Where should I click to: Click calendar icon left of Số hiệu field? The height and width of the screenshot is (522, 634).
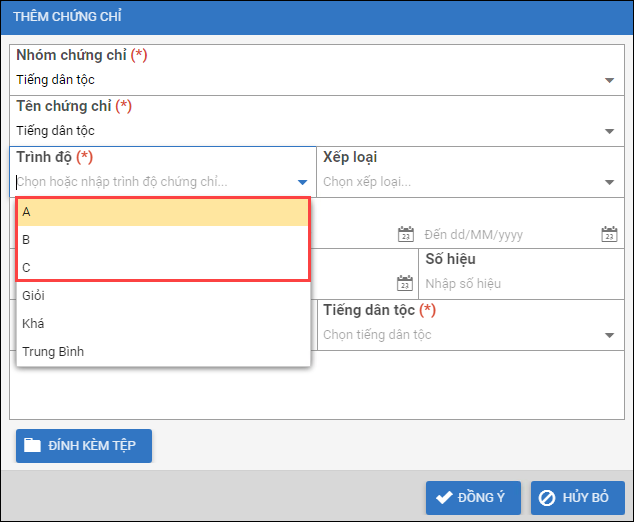pos(405,283)
